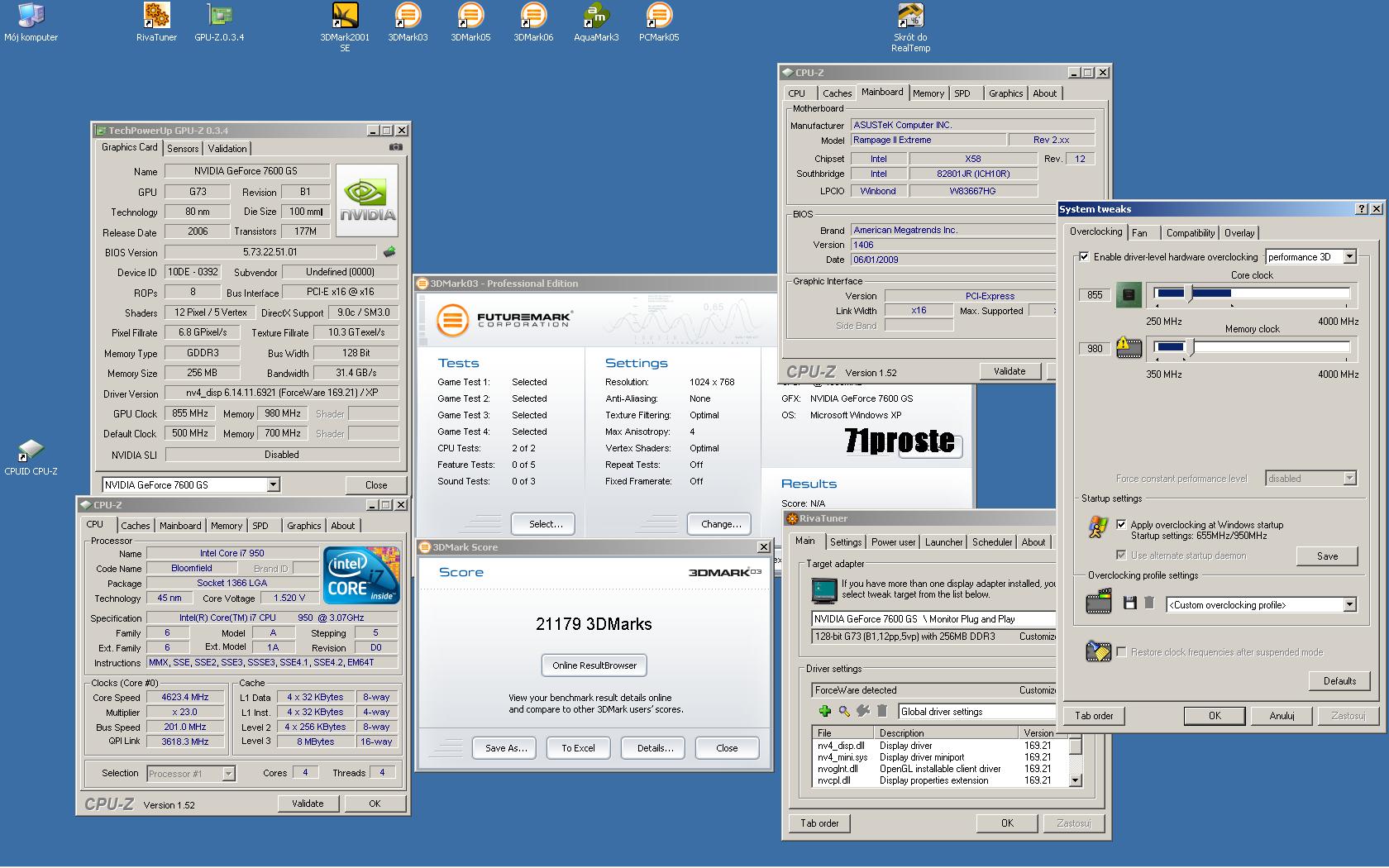Switch to GPU-Z Validation tab
Screen dimensions: 1389x868
coord(227,149)
